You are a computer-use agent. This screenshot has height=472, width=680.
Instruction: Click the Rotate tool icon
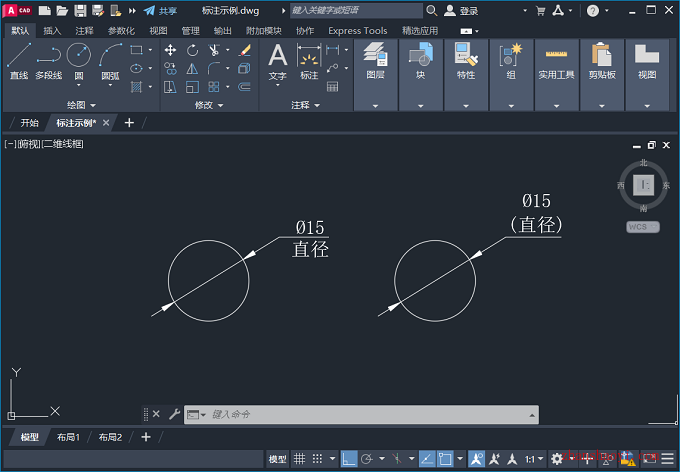point(193,50)
